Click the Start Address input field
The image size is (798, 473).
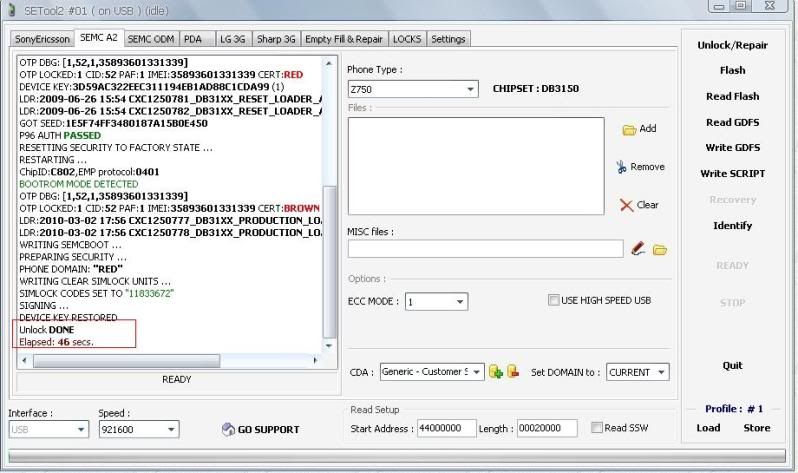tap(446, 428)
